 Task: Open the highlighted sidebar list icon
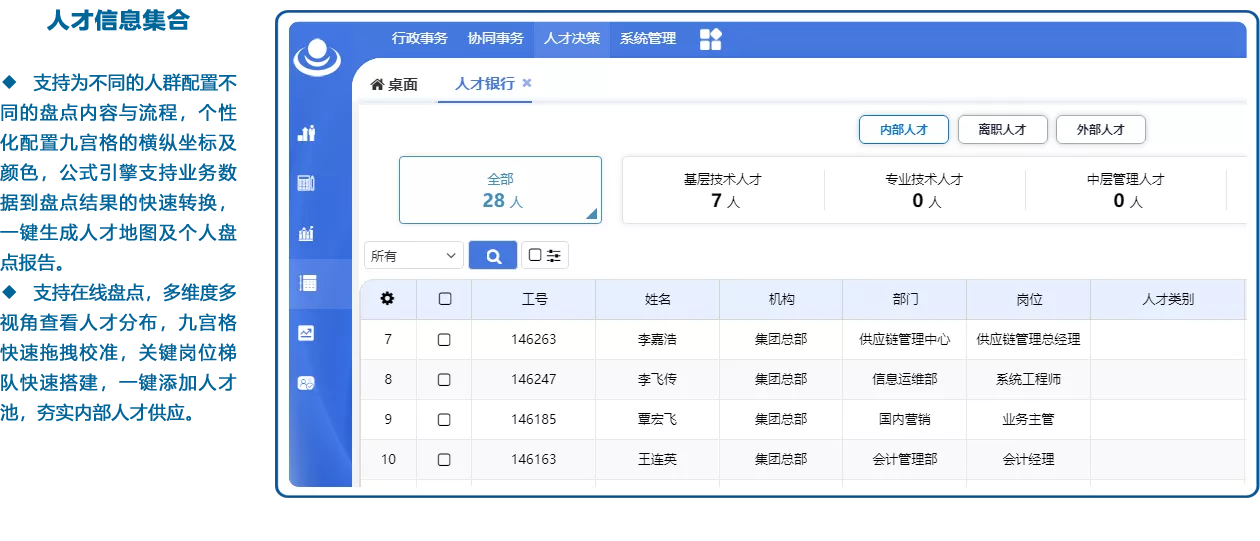(x=307, y=283)
